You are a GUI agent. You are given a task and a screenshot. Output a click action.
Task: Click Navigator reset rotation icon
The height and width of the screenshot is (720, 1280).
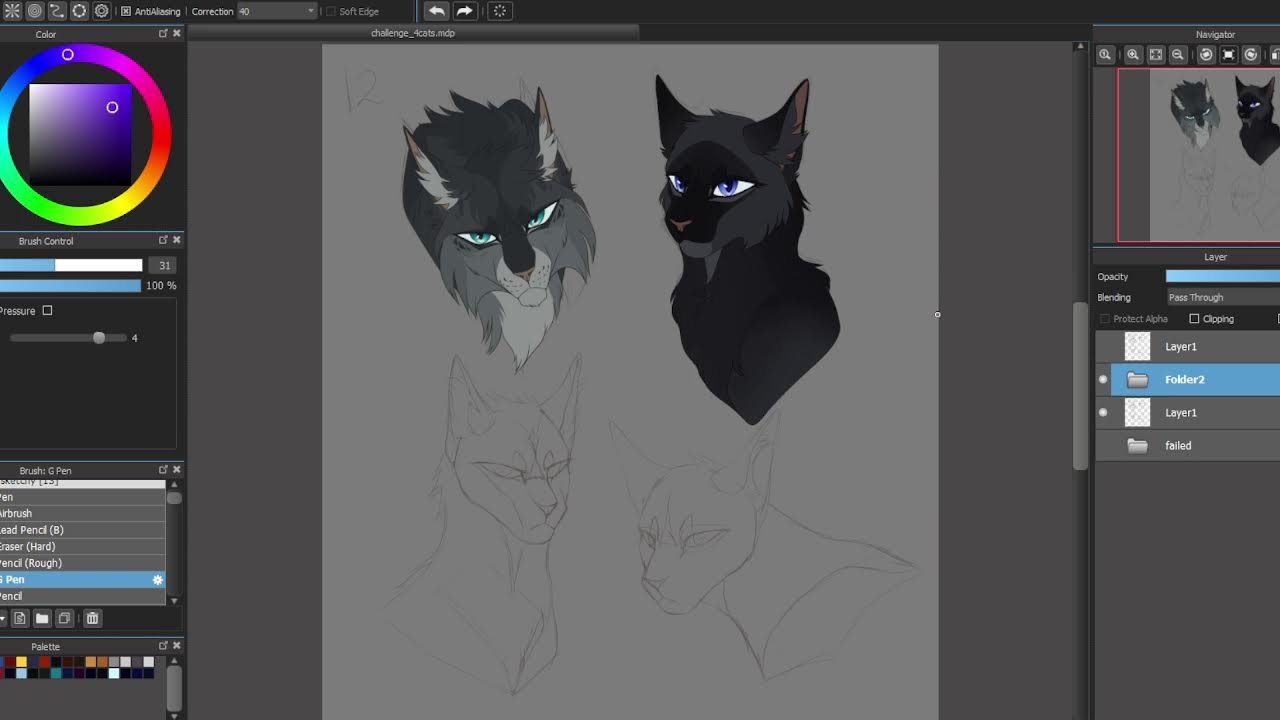1229,55
